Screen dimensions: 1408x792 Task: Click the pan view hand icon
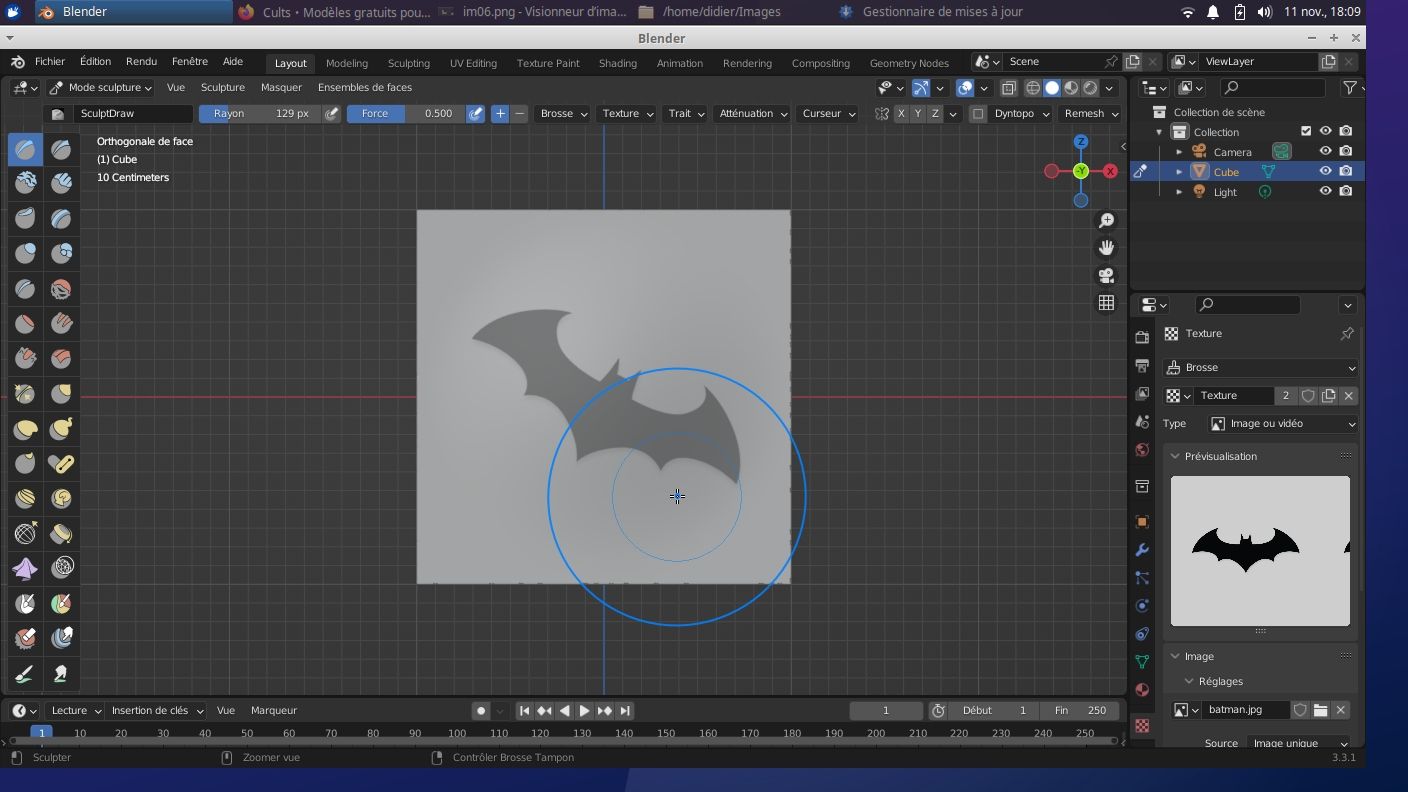click(x=1106, y=247)
